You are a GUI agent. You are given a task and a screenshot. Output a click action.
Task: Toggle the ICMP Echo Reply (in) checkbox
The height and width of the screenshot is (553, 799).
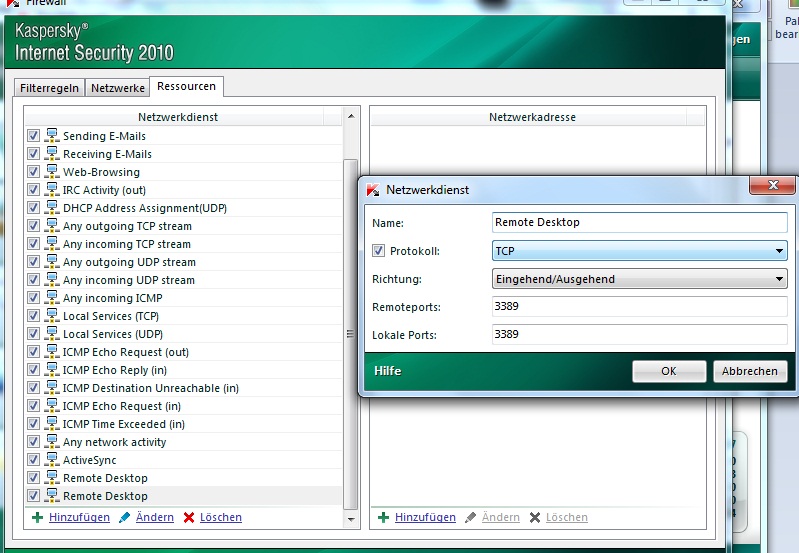coord(33,370)
